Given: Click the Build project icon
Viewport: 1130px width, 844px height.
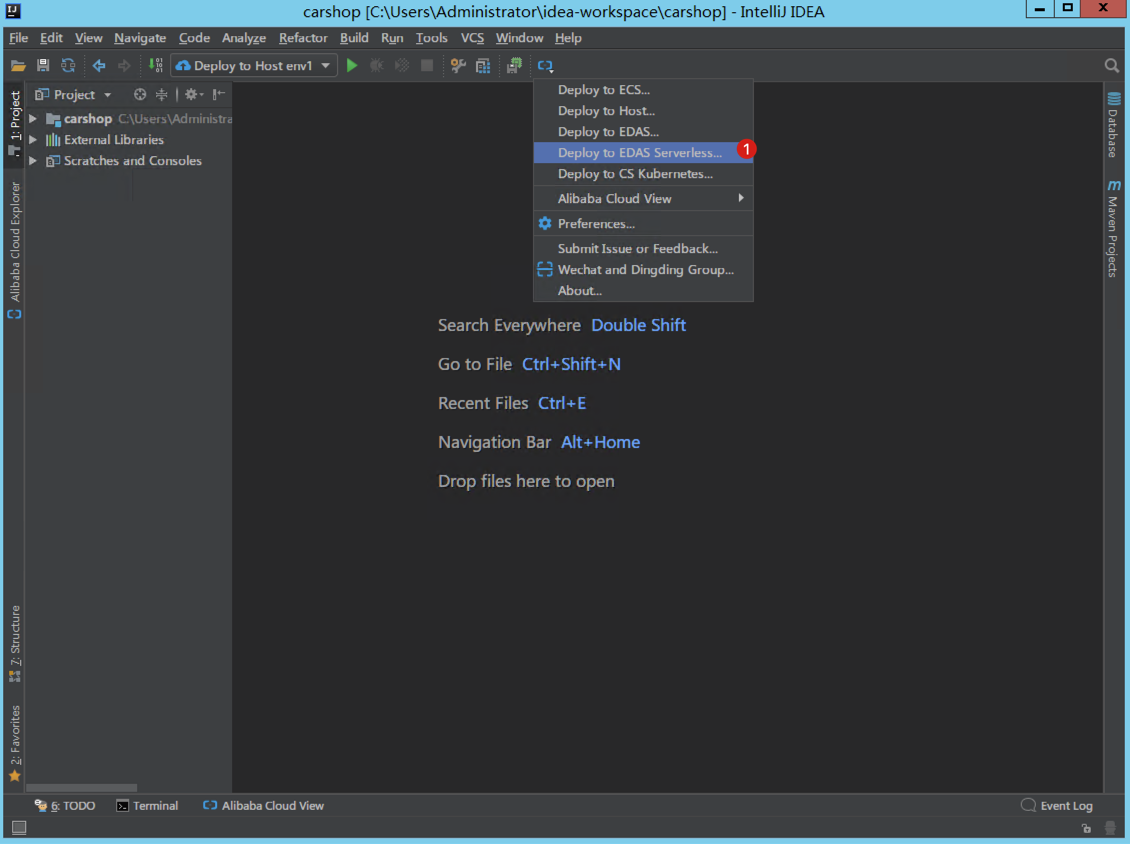Looking at the screenshot, I should [x=155, y=66].
